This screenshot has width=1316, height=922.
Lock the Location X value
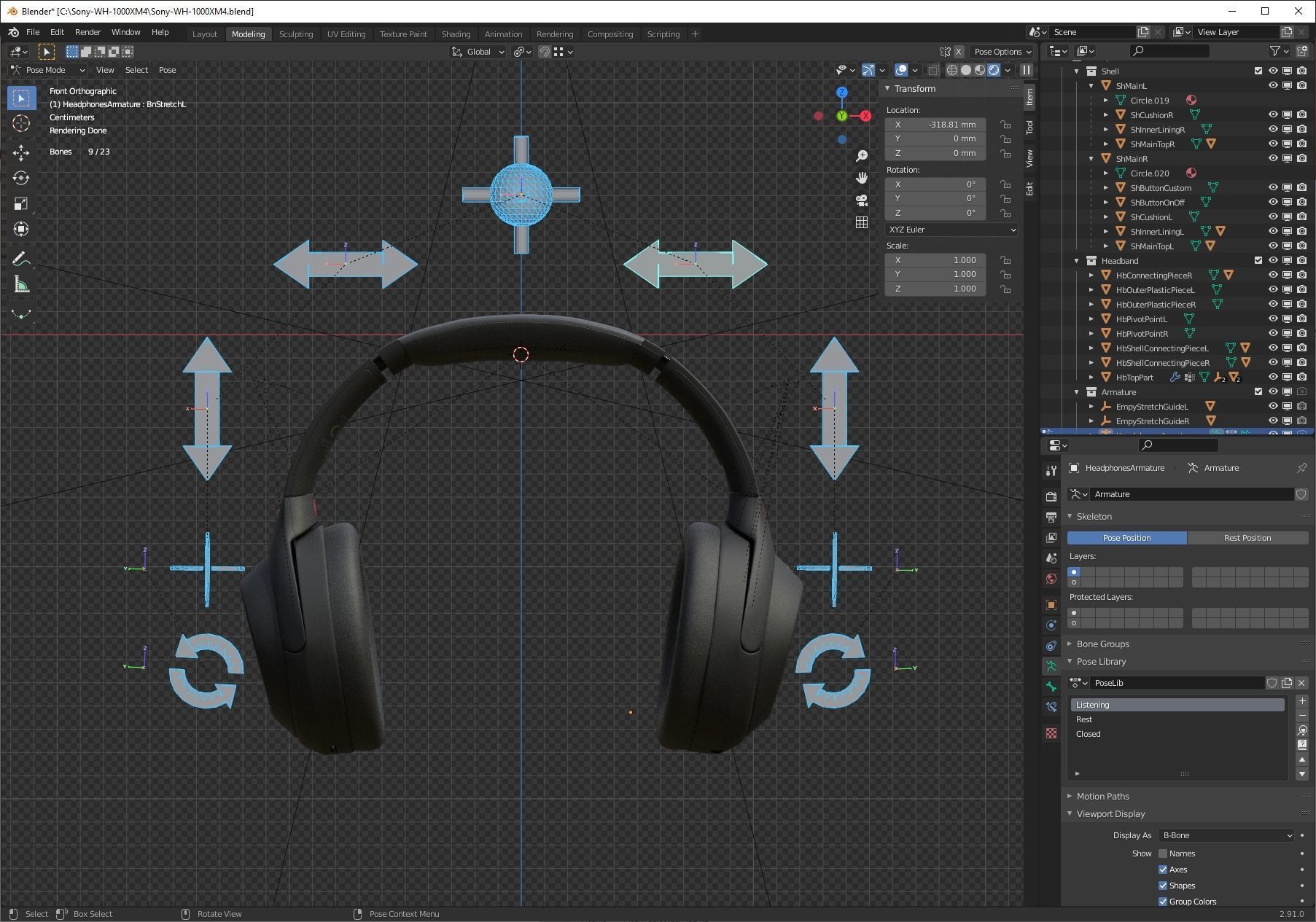(1005, 125)
